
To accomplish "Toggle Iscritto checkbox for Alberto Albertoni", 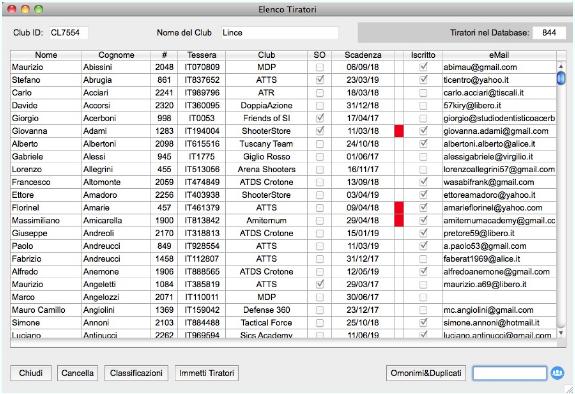I will point(424,143).
